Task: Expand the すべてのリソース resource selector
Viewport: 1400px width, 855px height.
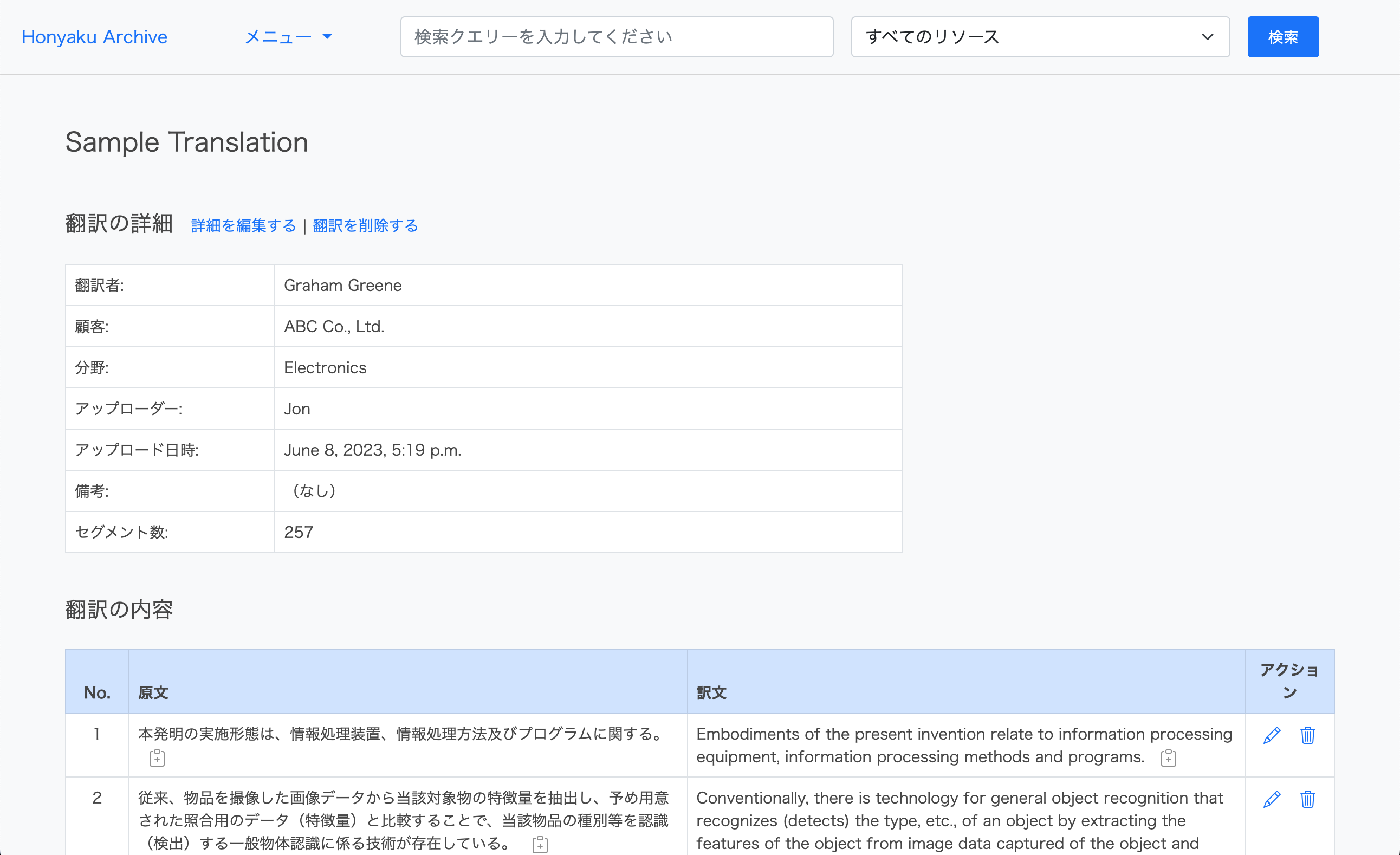Action: point(1040,37)
